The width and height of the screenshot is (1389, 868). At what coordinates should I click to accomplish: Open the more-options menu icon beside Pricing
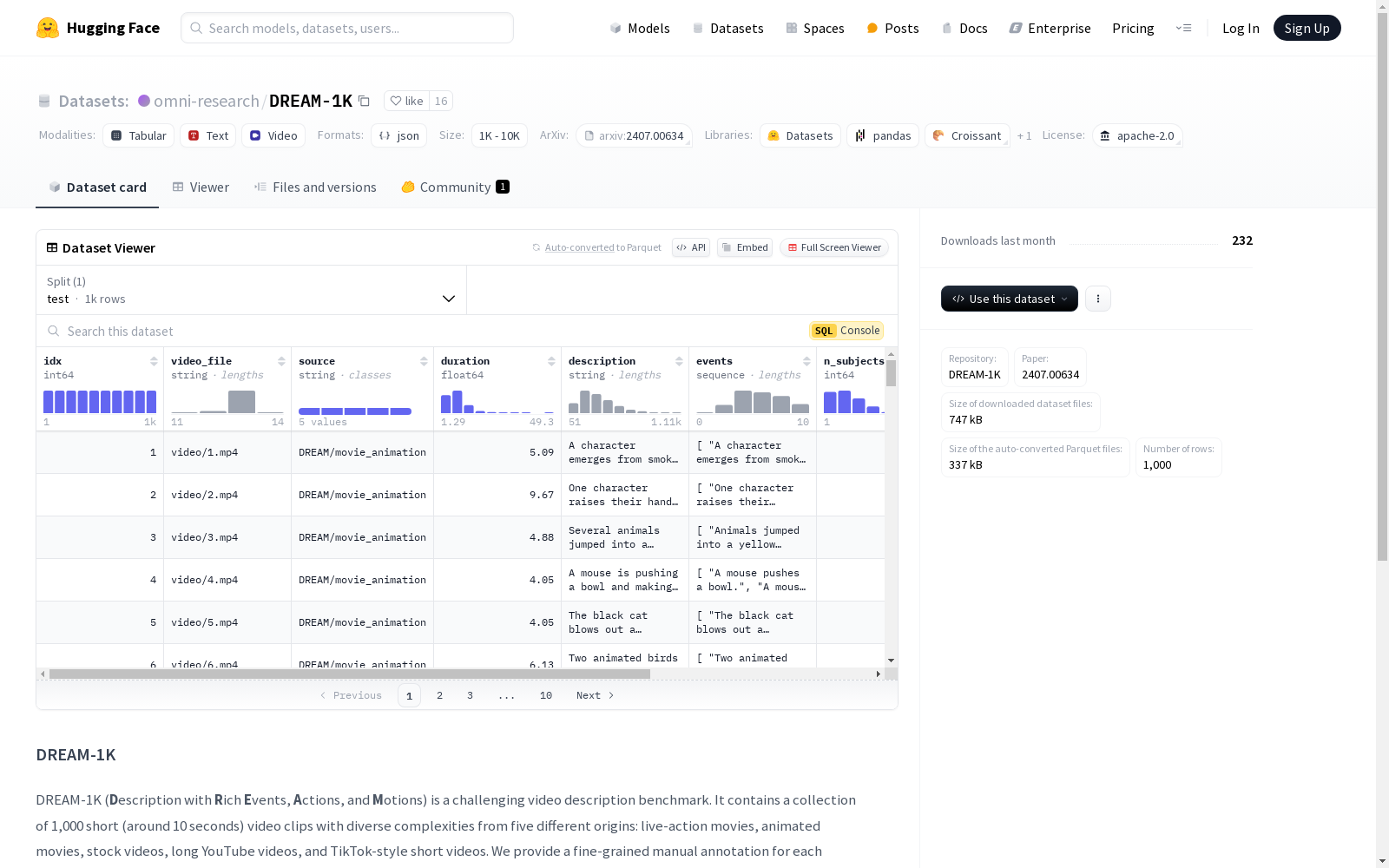click(x=1183, y=28)
